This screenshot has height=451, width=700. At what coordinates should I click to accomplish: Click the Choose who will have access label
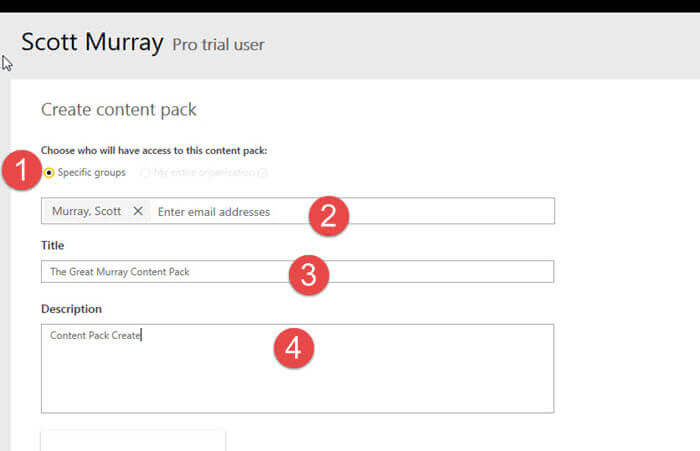tap(154, 151)
